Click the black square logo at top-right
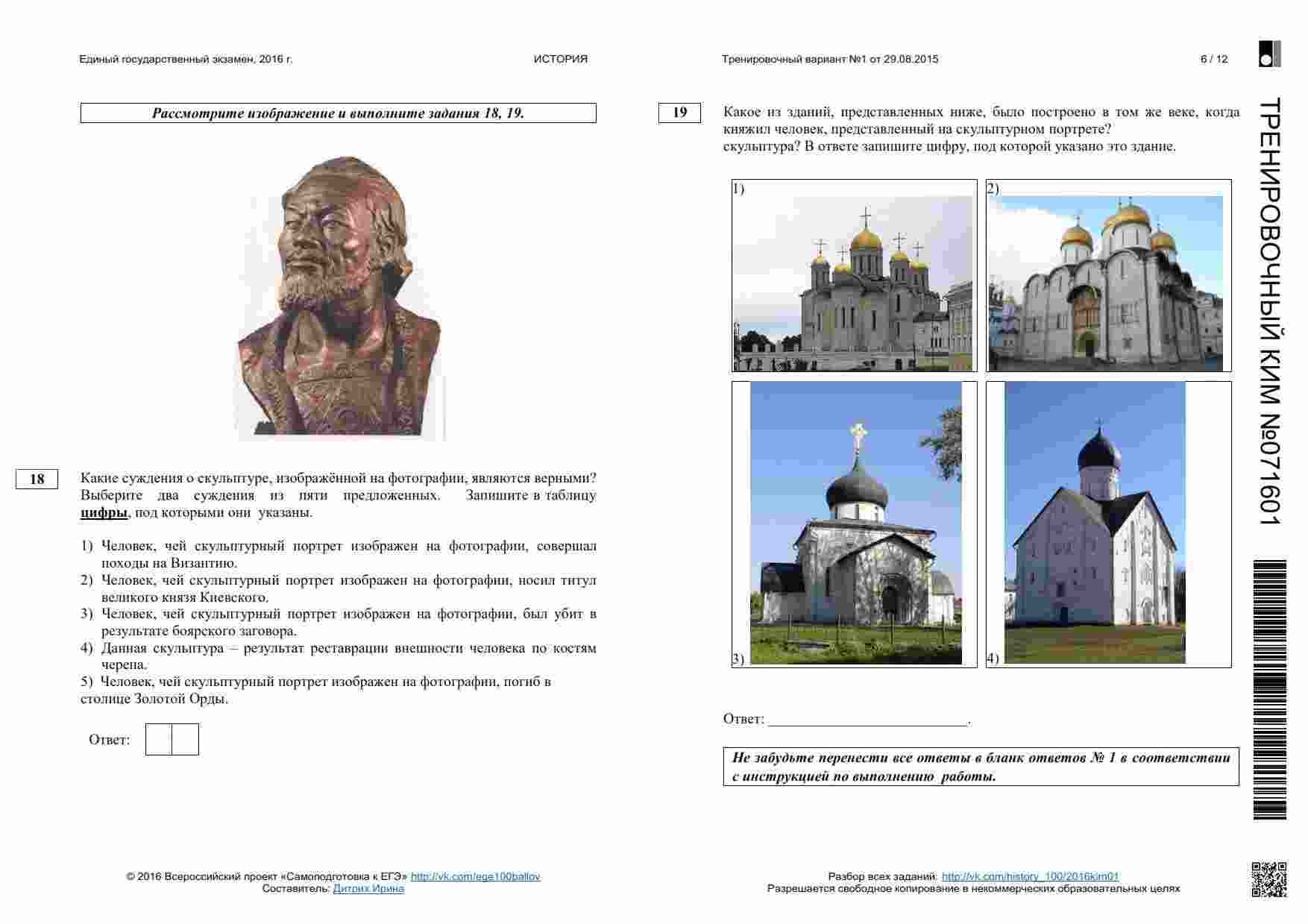1308x924 pixels. tap(1269, 54)
